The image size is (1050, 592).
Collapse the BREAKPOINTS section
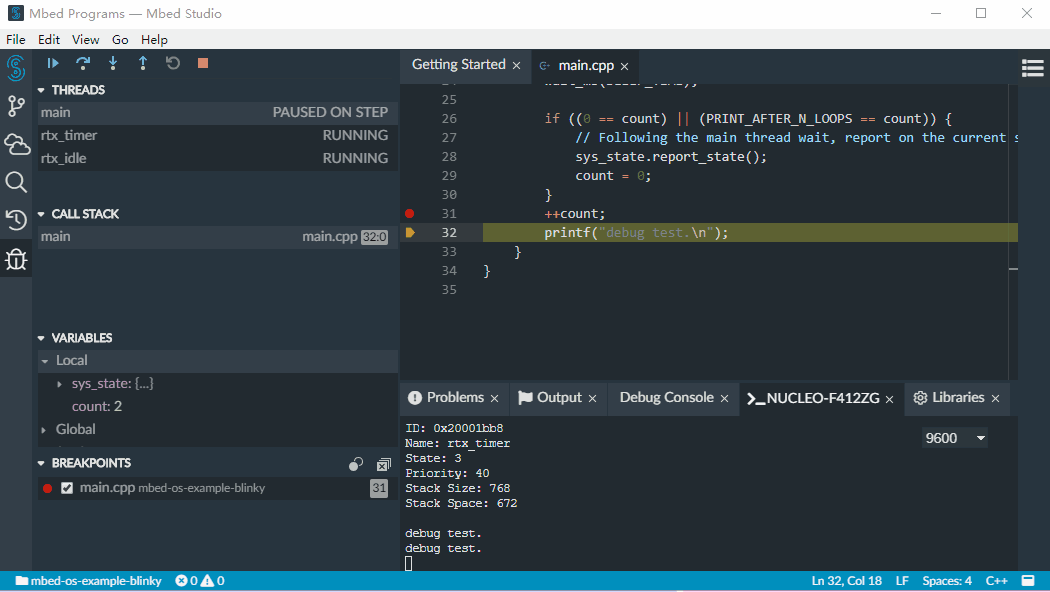[42, 463]
